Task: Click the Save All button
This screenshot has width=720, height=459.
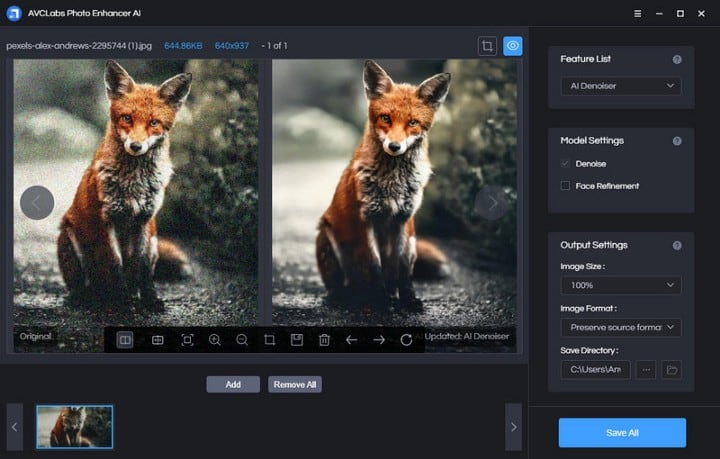Action: [x=622, y=433]
